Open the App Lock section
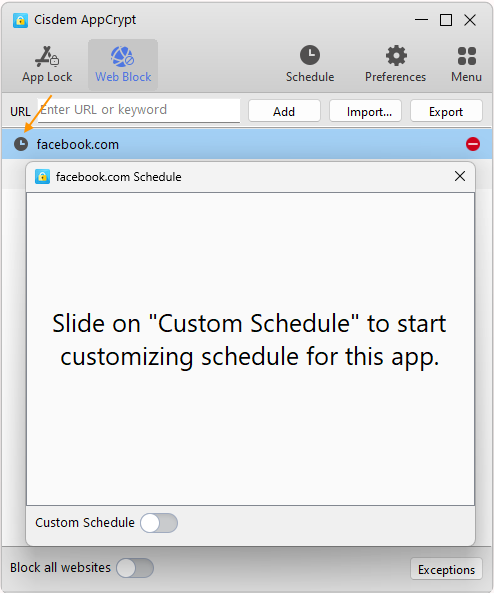The image size is (494, 593). pos(47,64)
